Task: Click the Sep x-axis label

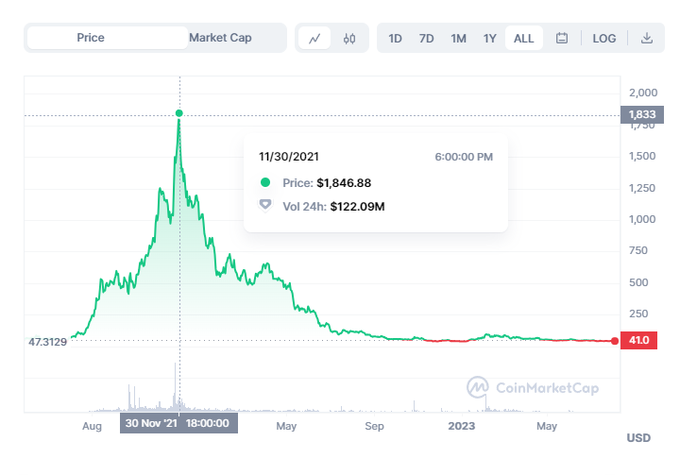Action: [374, 426]
